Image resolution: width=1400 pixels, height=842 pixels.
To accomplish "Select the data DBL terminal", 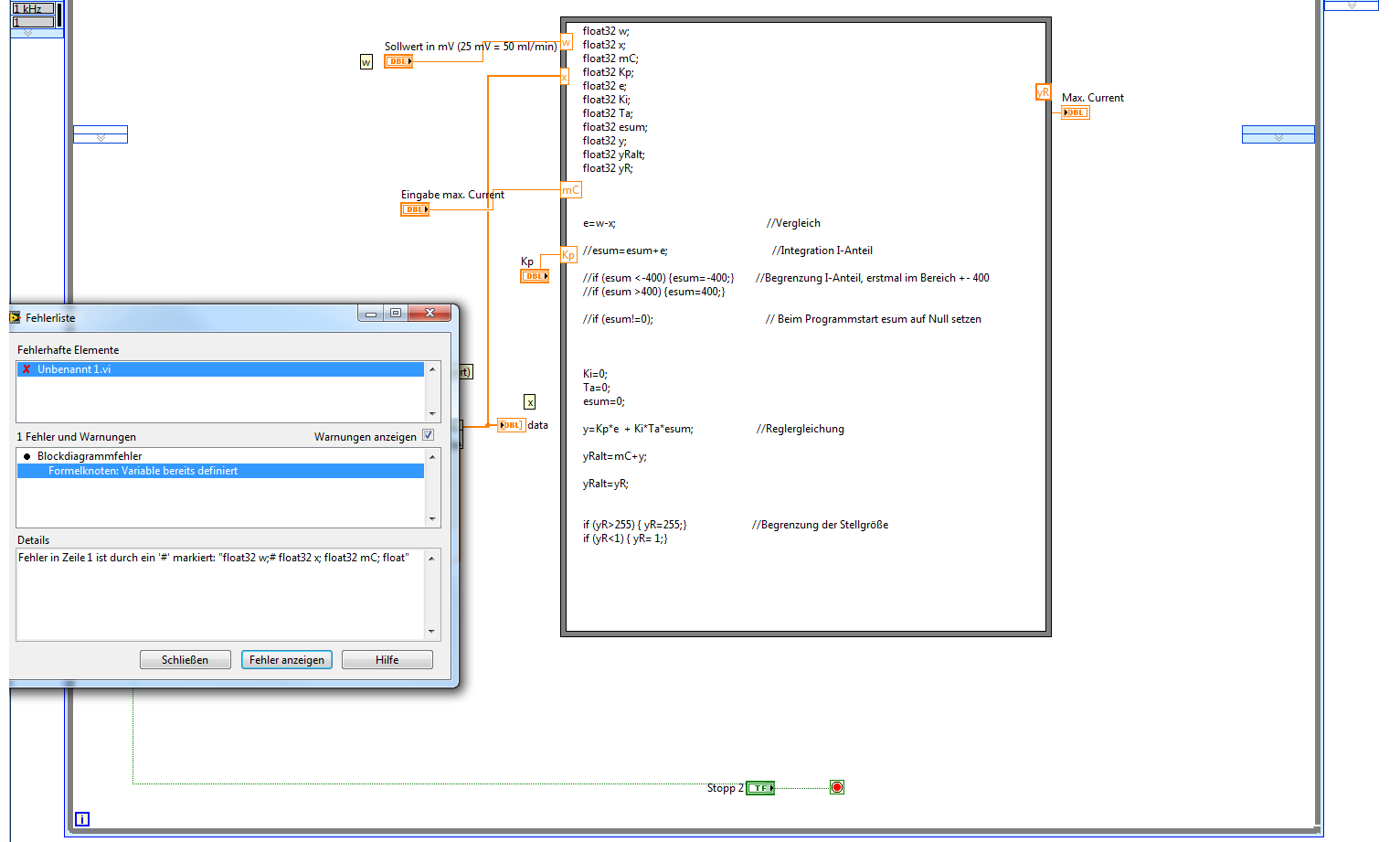I will pyautogui.click(x=512, y=425).
